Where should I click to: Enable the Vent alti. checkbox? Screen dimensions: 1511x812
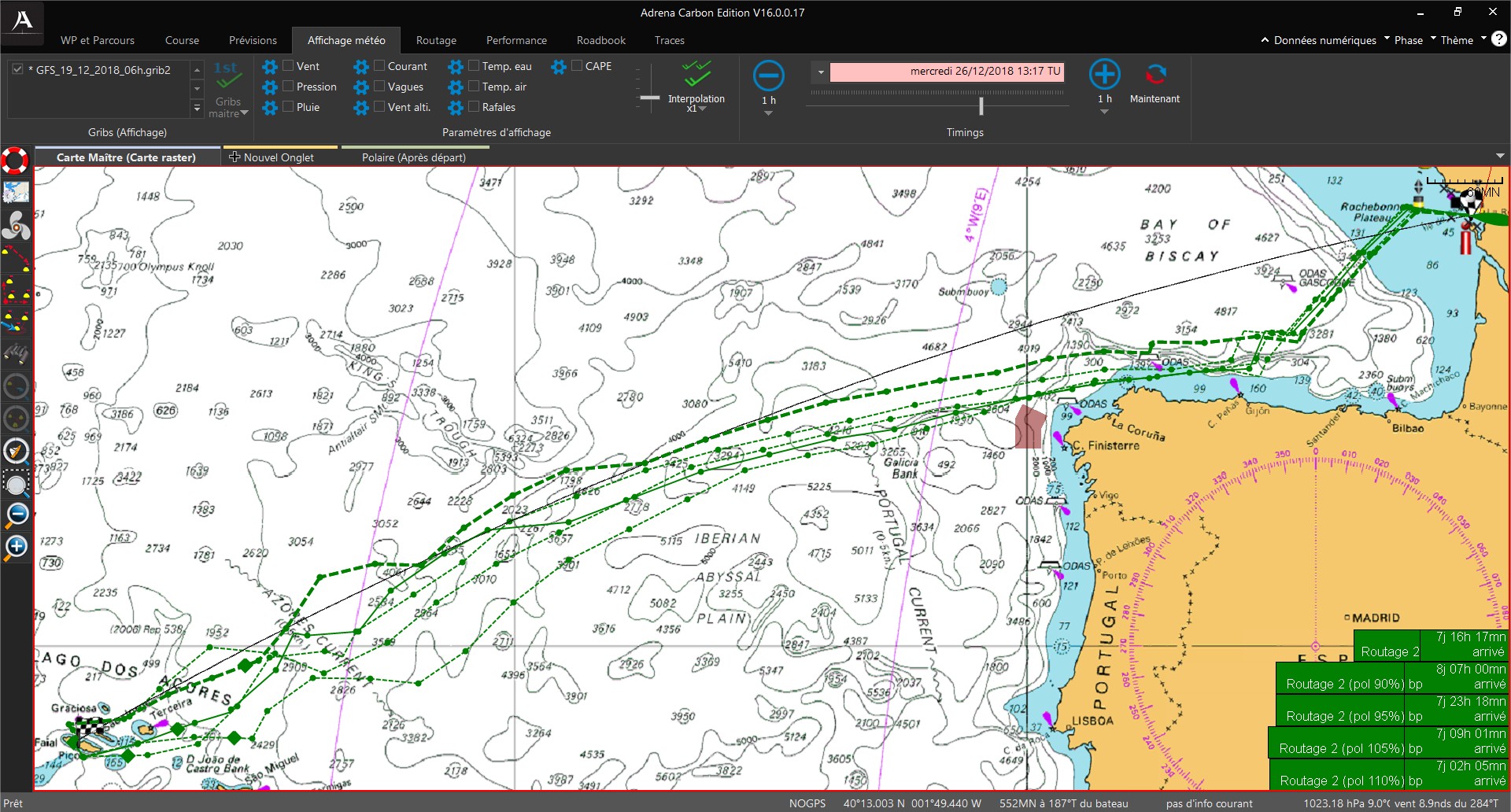(x=379, y=107)
